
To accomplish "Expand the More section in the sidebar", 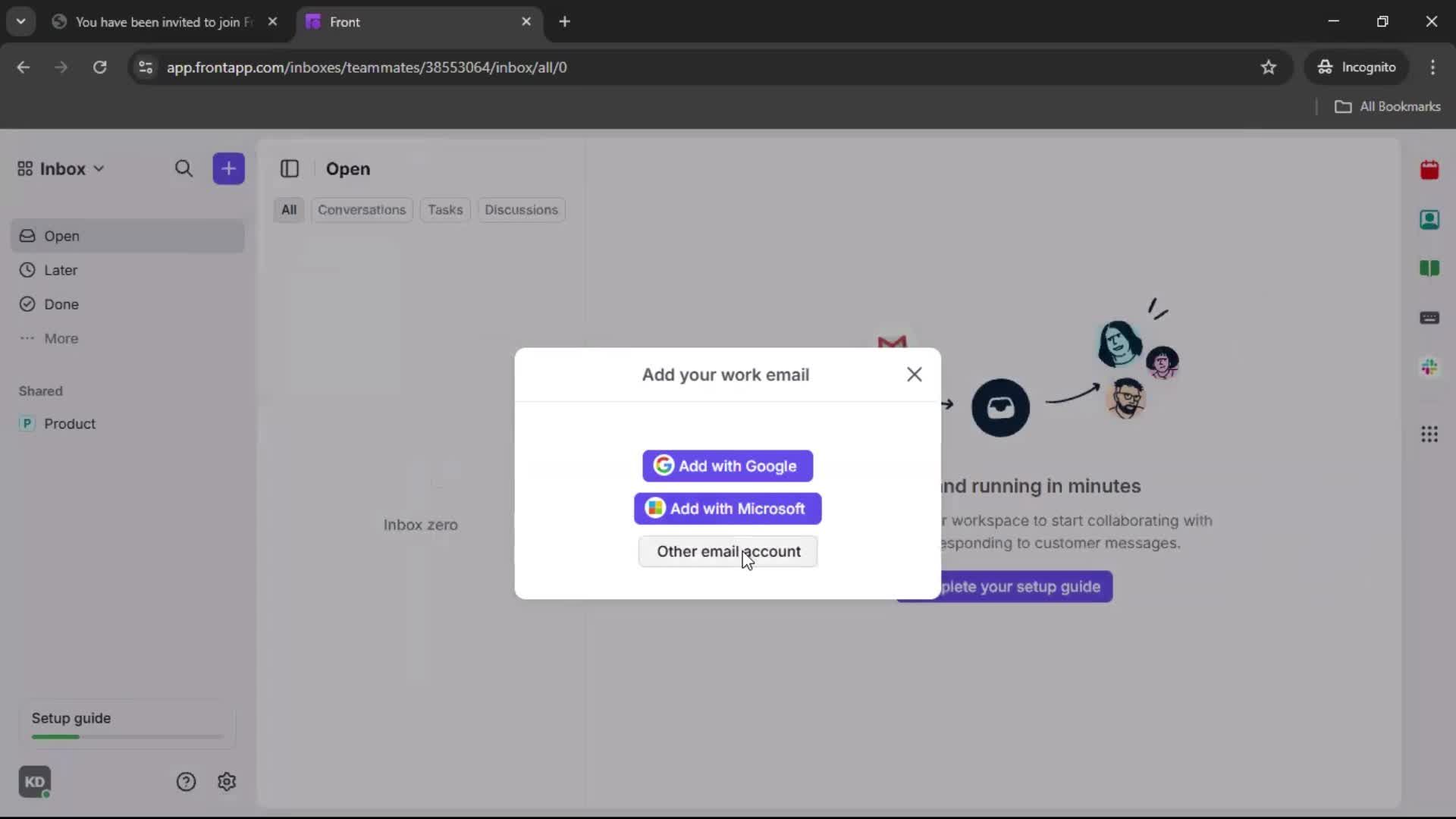I will pyautogui.click(x=62, y=338).
